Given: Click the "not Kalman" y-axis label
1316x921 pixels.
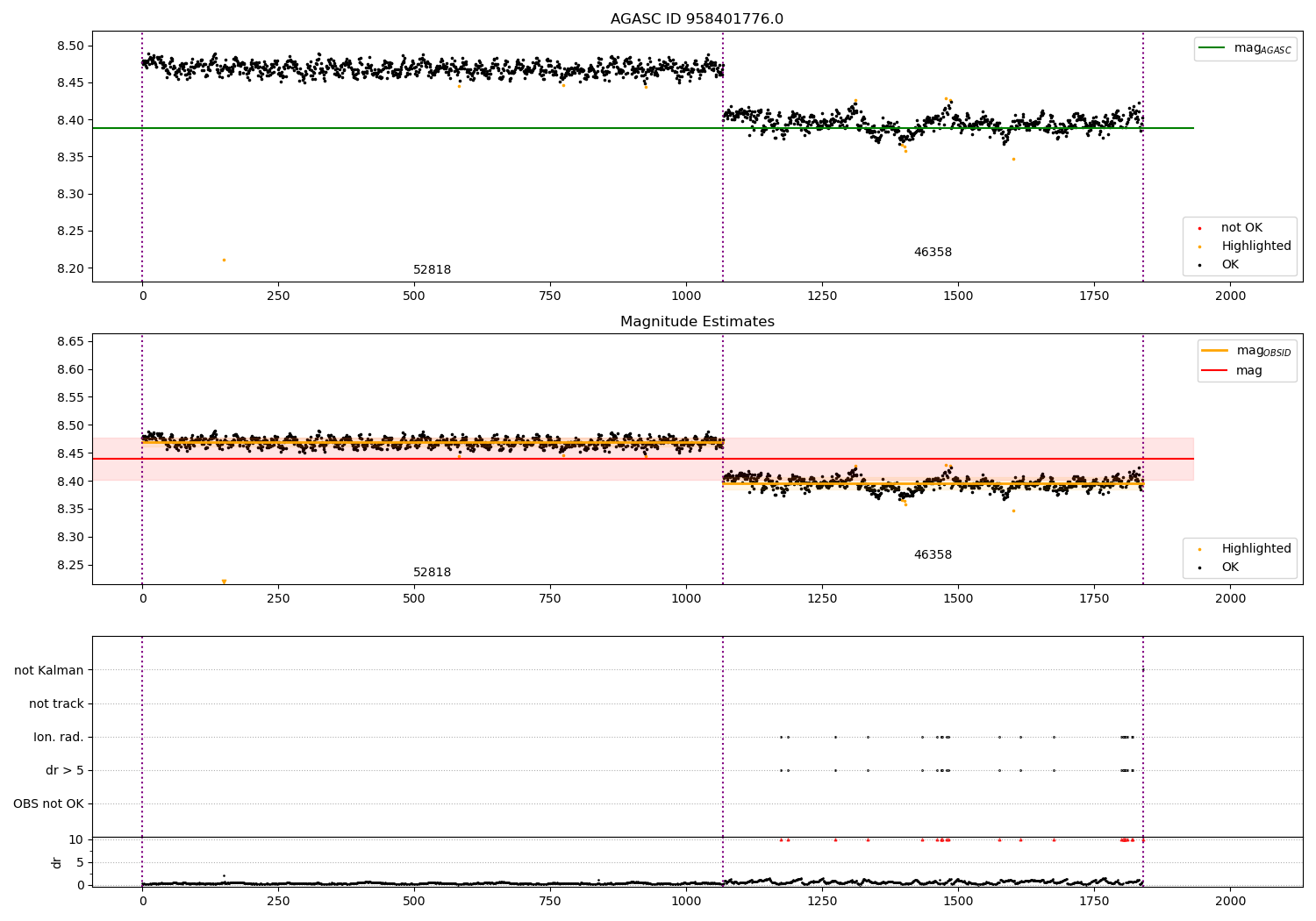Looking at the screenshot, I should [49, 671].
